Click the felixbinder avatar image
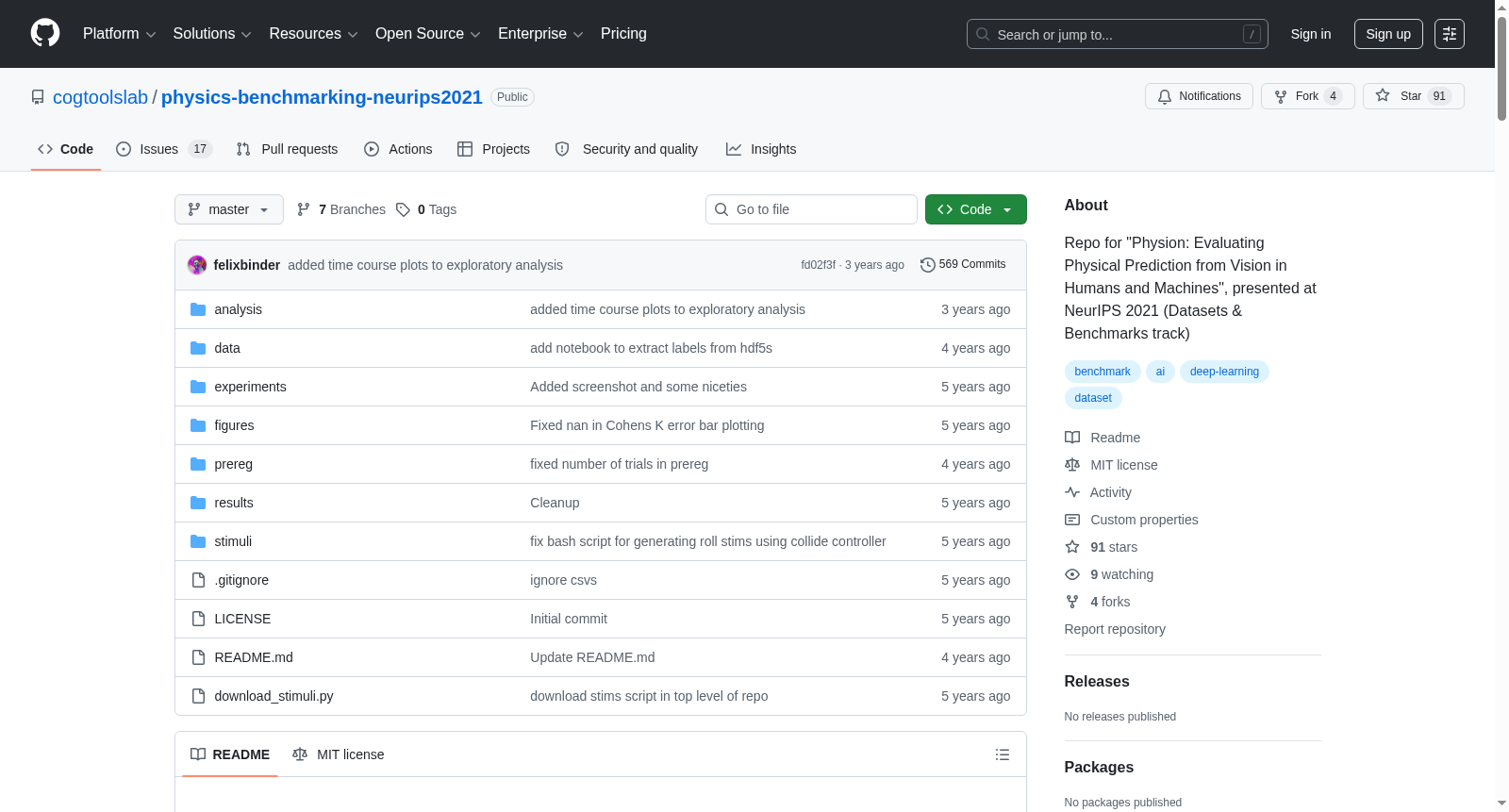The image size is (1509, 812). [x=197, y=265]
